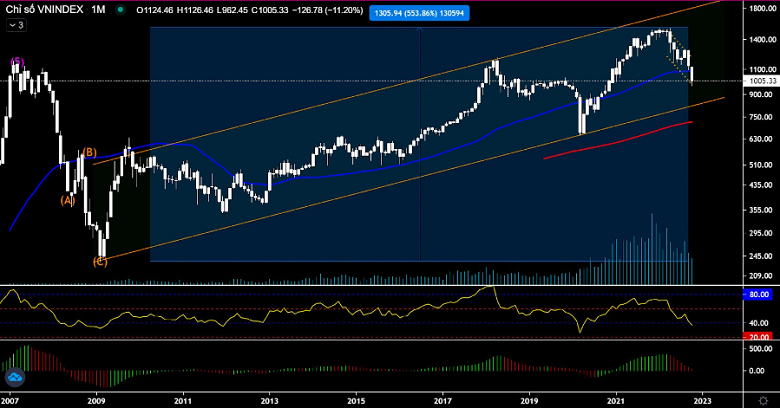Click the cloud icon in the bottom-left corner
Screen dimensions: 780x408
coord(15,378)
